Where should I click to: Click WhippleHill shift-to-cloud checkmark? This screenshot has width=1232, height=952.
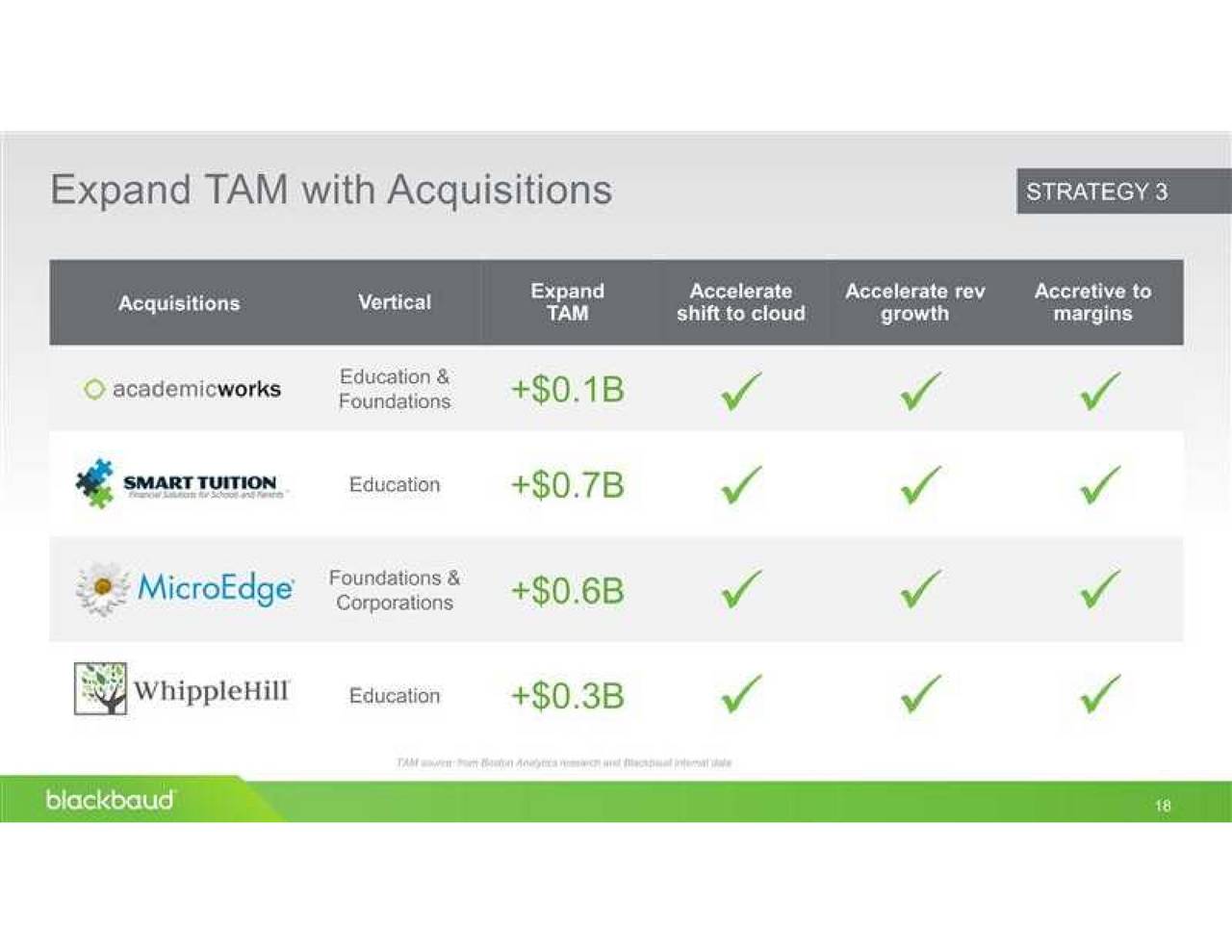(740, 693)
